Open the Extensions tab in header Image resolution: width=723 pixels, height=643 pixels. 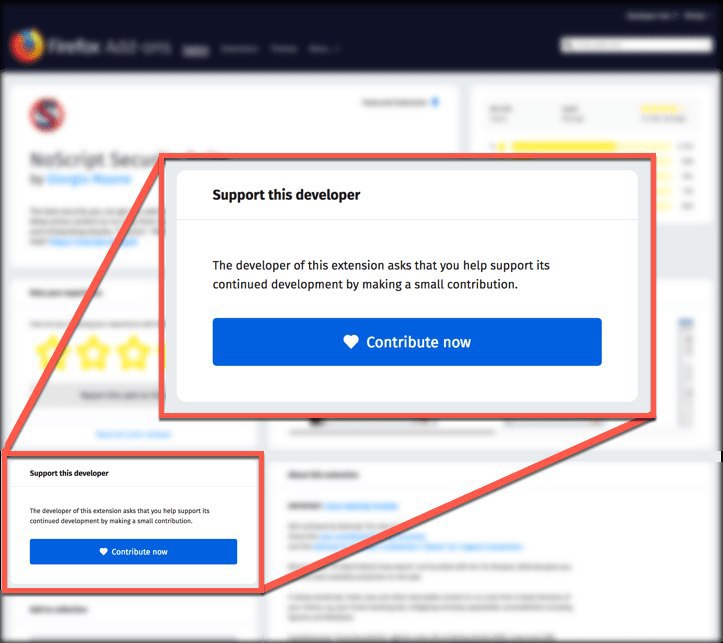(239, 48)
